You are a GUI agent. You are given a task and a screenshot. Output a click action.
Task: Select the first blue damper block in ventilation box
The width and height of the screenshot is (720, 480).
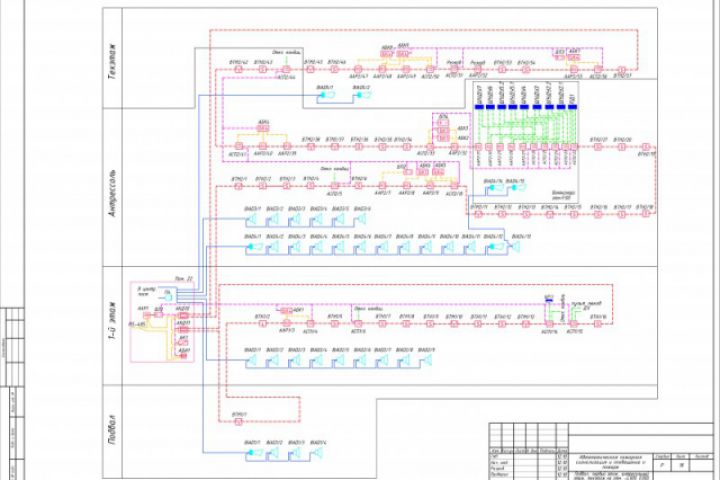coord(479,107)
